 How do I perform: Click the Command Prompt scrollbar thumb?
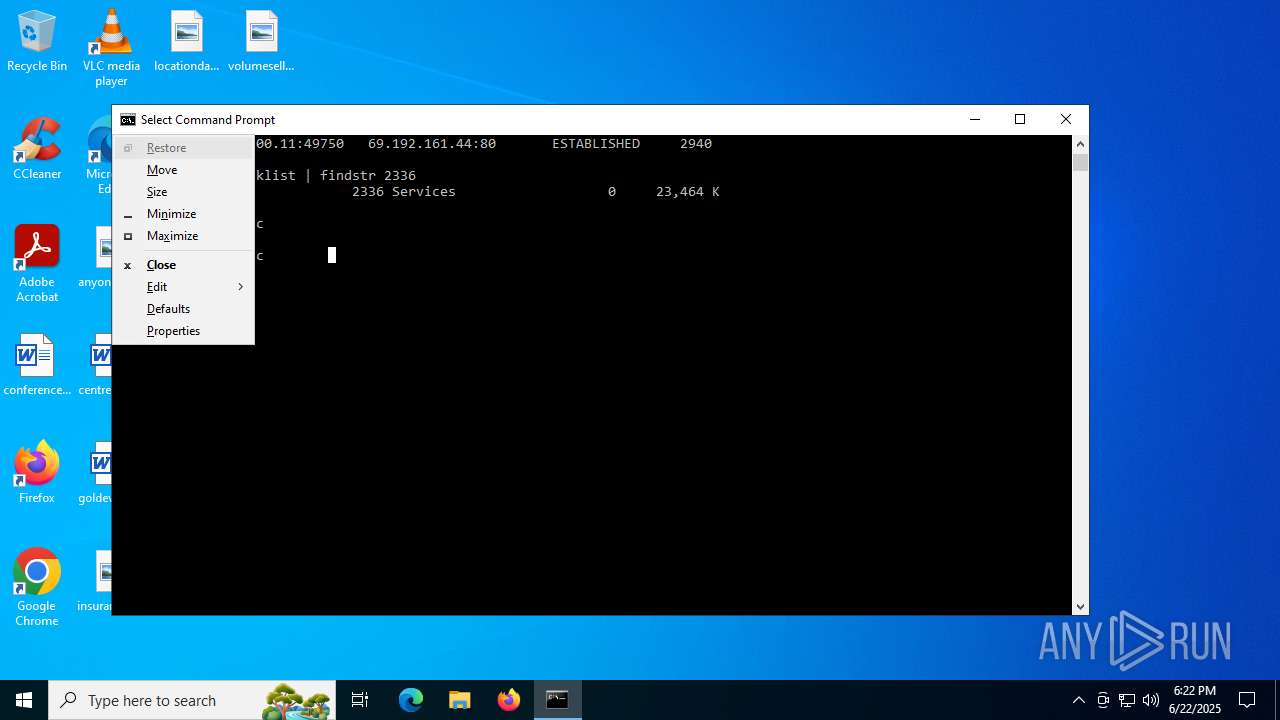pyautogui.click(x=1080, y=163)
